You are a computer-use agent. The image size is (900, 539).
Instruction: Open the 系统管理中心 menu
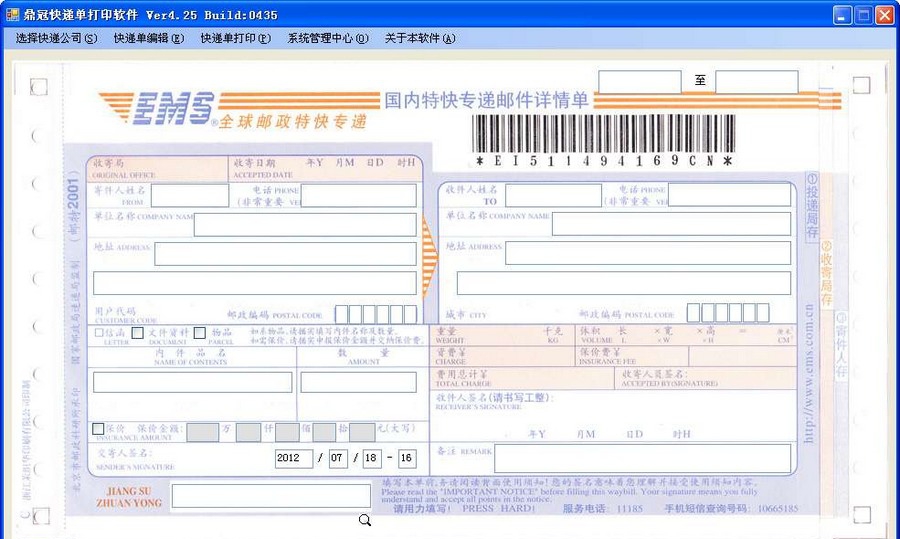pyautogui.click(x=328, y=38)
